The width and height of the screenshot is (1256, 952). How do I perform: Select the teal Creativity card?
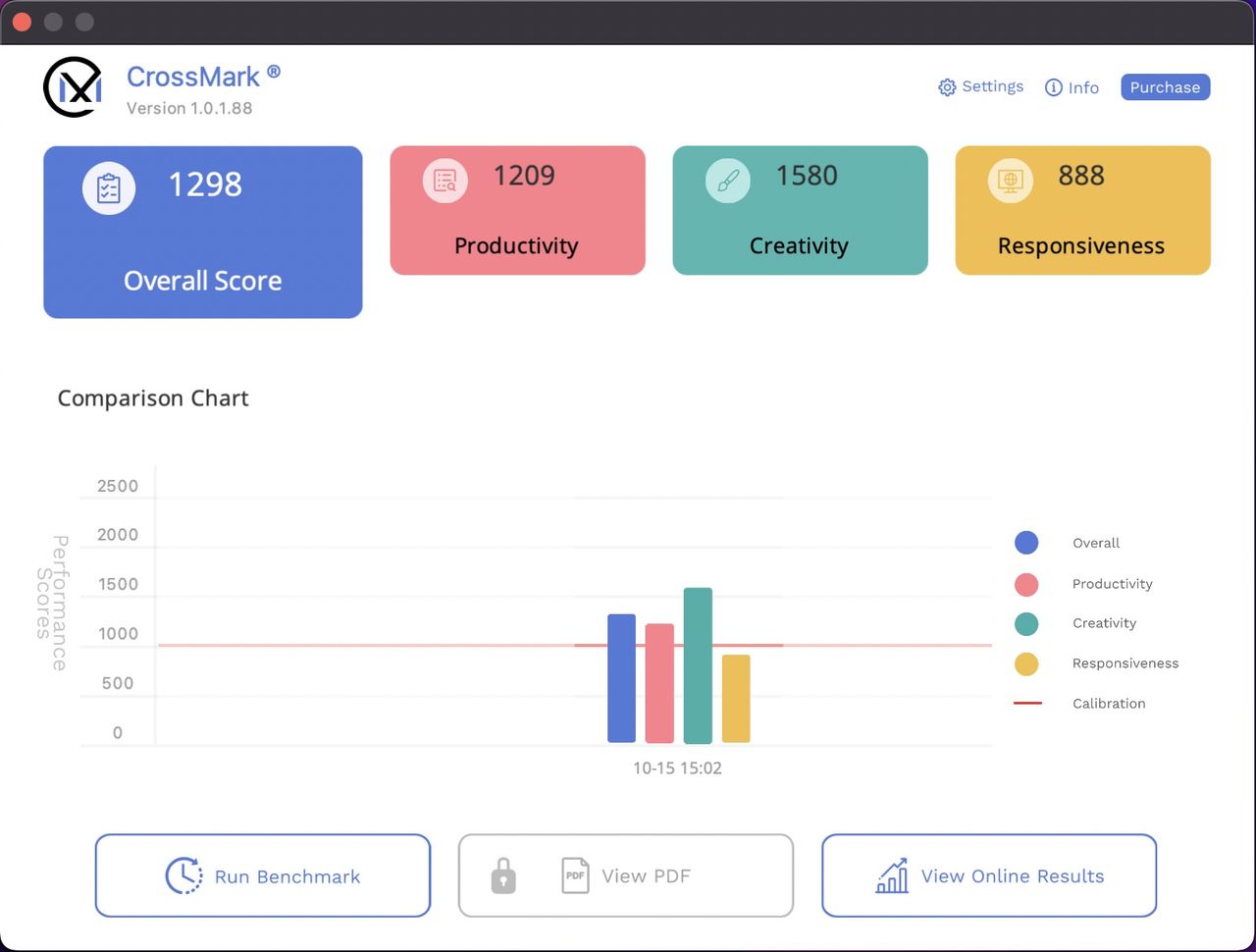point(800,210)
